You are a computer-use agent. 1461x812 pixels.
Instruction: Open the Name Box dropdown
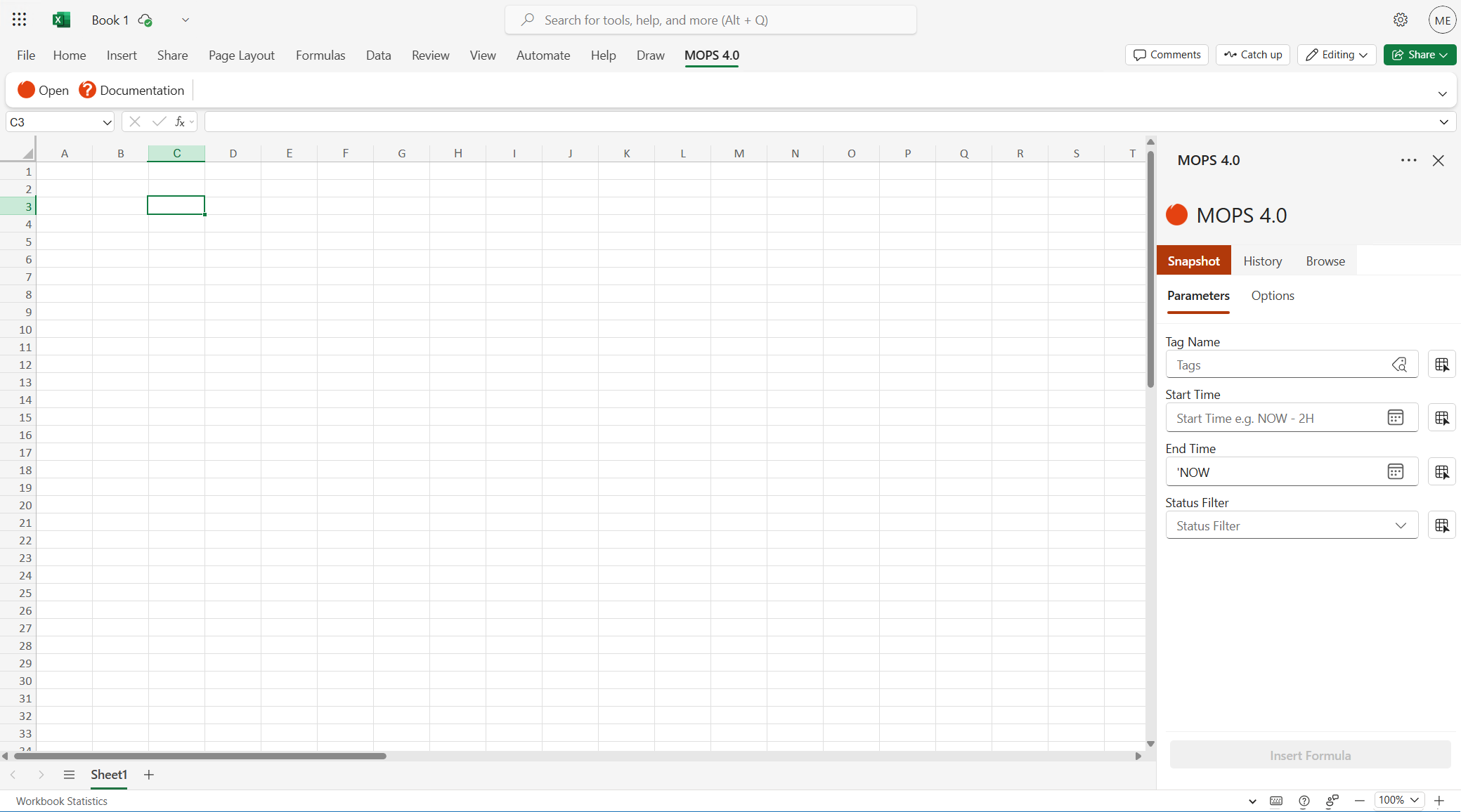[106, 122]
